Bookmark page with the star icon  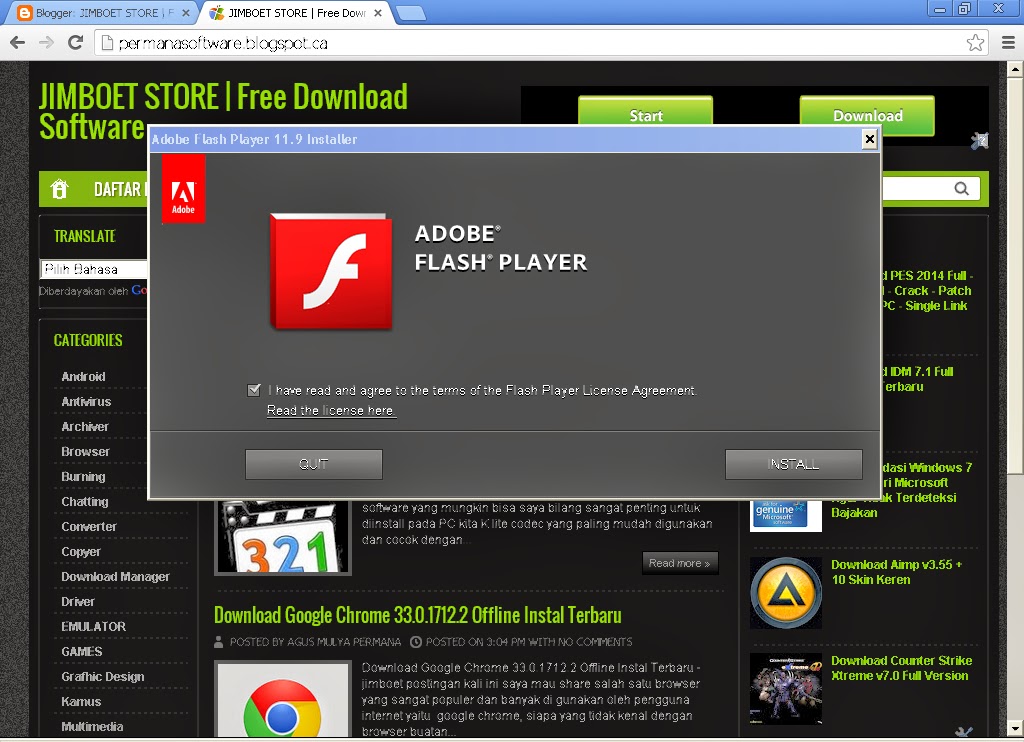click(975, 43)
